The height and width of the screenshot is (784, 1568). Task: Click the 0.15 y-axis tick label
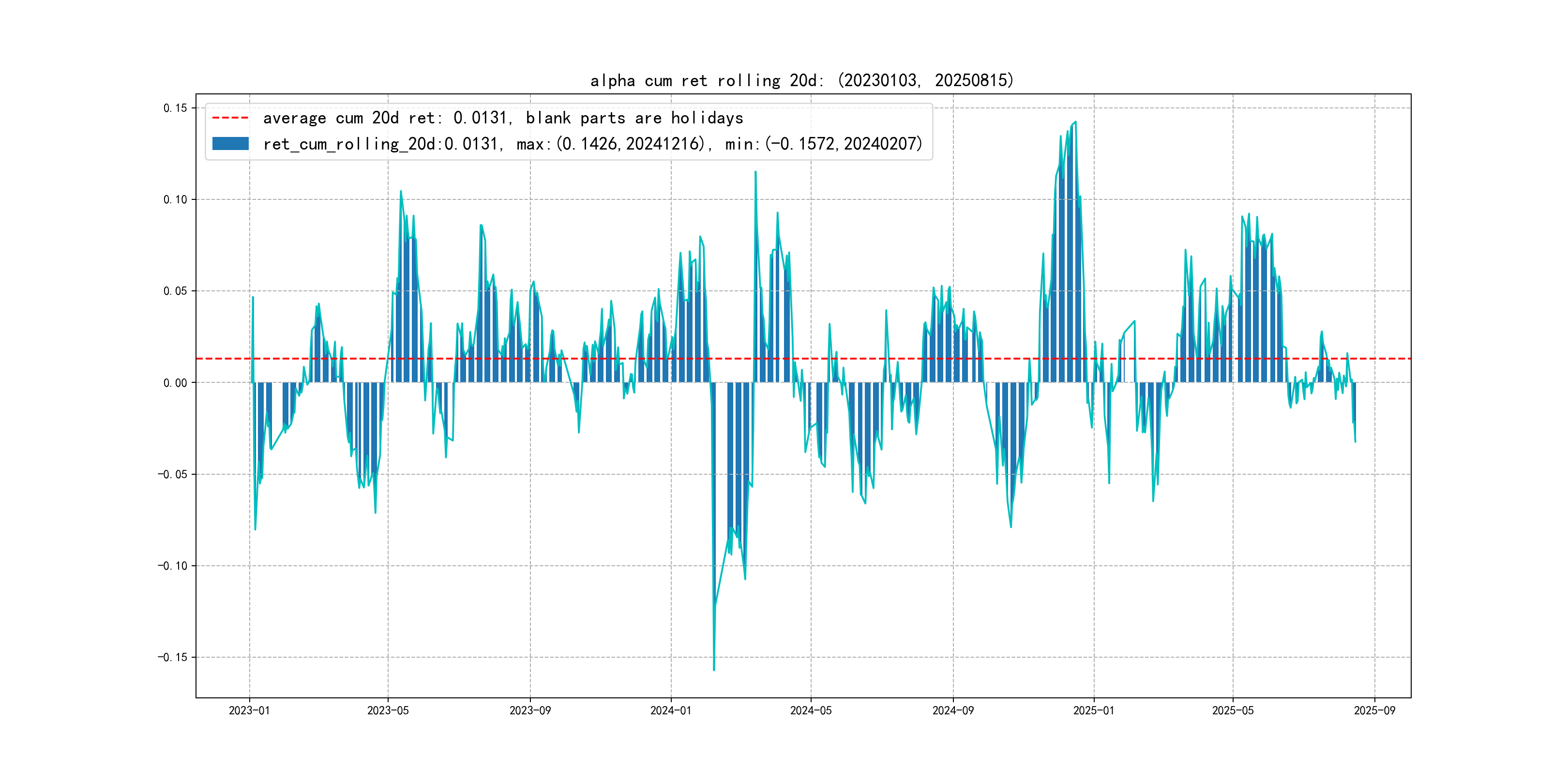(175, 108)
